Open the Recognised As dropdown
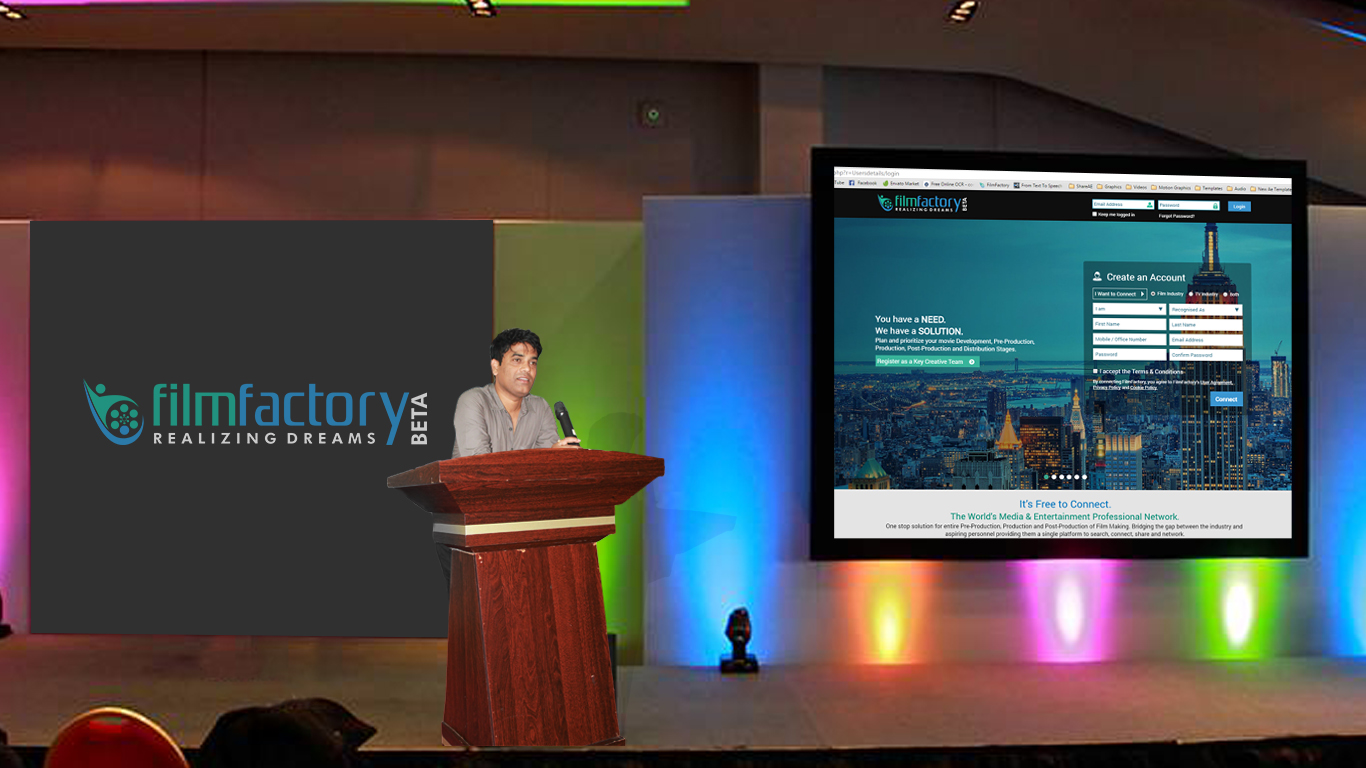This screenshot has width=1366, height=768. click(x=1206, y=310)
